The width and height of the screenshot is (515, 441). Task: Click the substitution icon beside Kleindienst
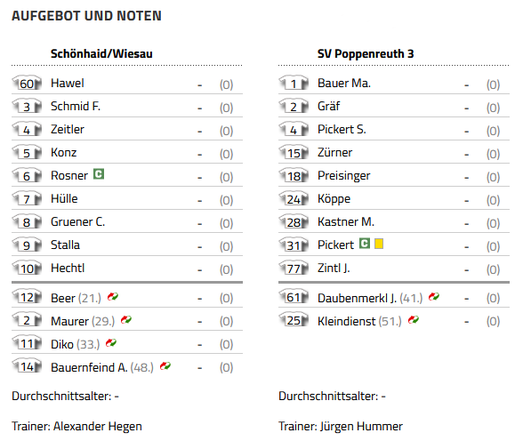pos(413,320)
